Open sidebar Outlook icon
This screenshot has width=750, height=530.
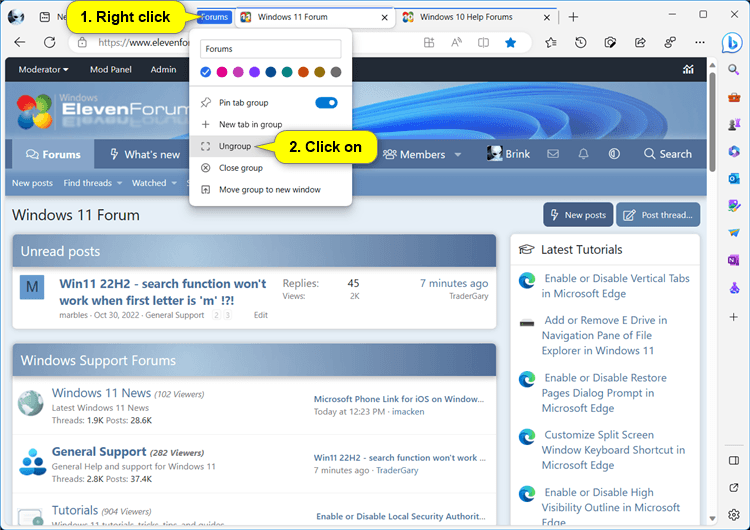(734, 179)
